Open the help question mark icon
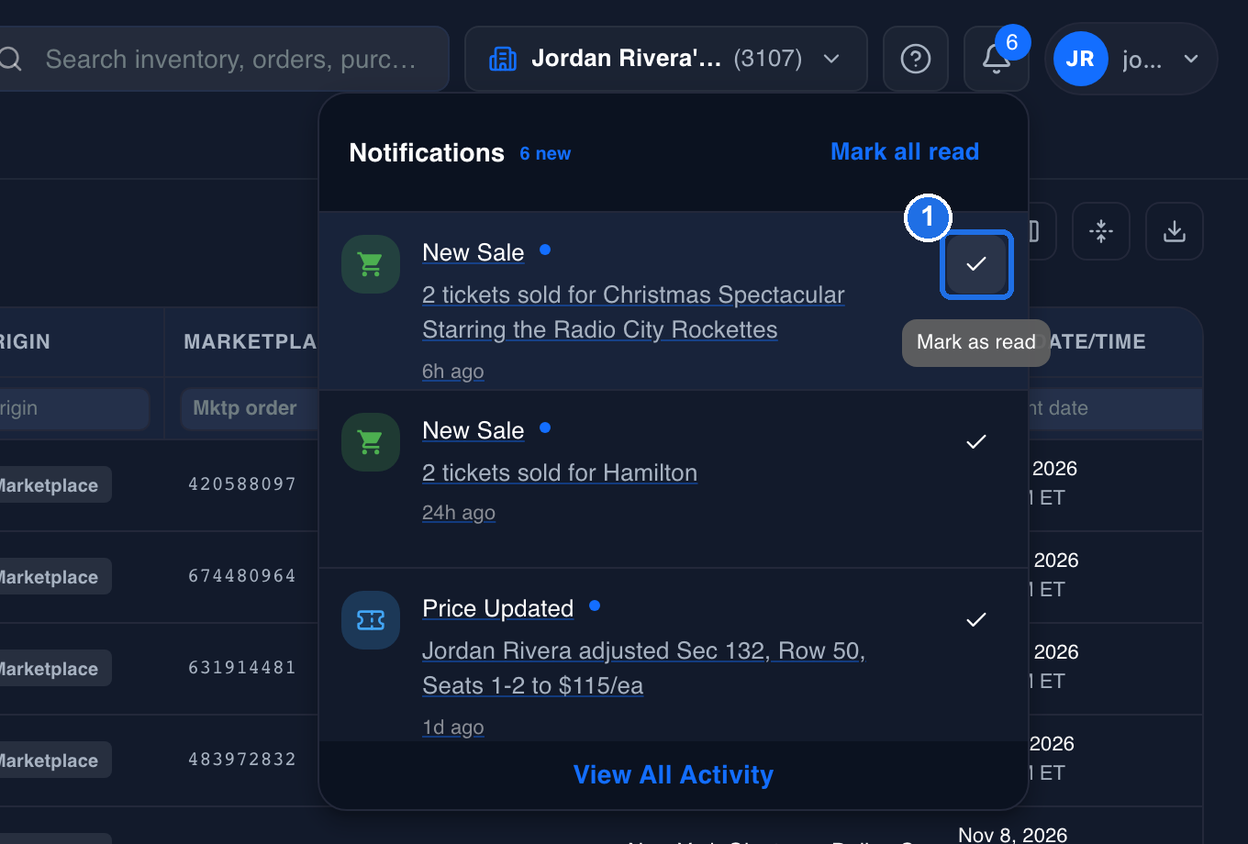The image size is (1248, 844). (x=915, y=59)
